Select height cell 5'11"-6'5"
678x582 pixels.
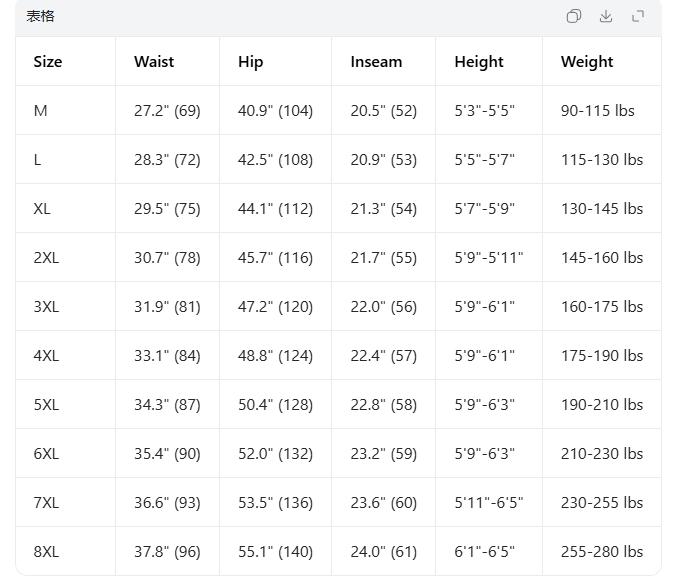click(x=489, y=503)
